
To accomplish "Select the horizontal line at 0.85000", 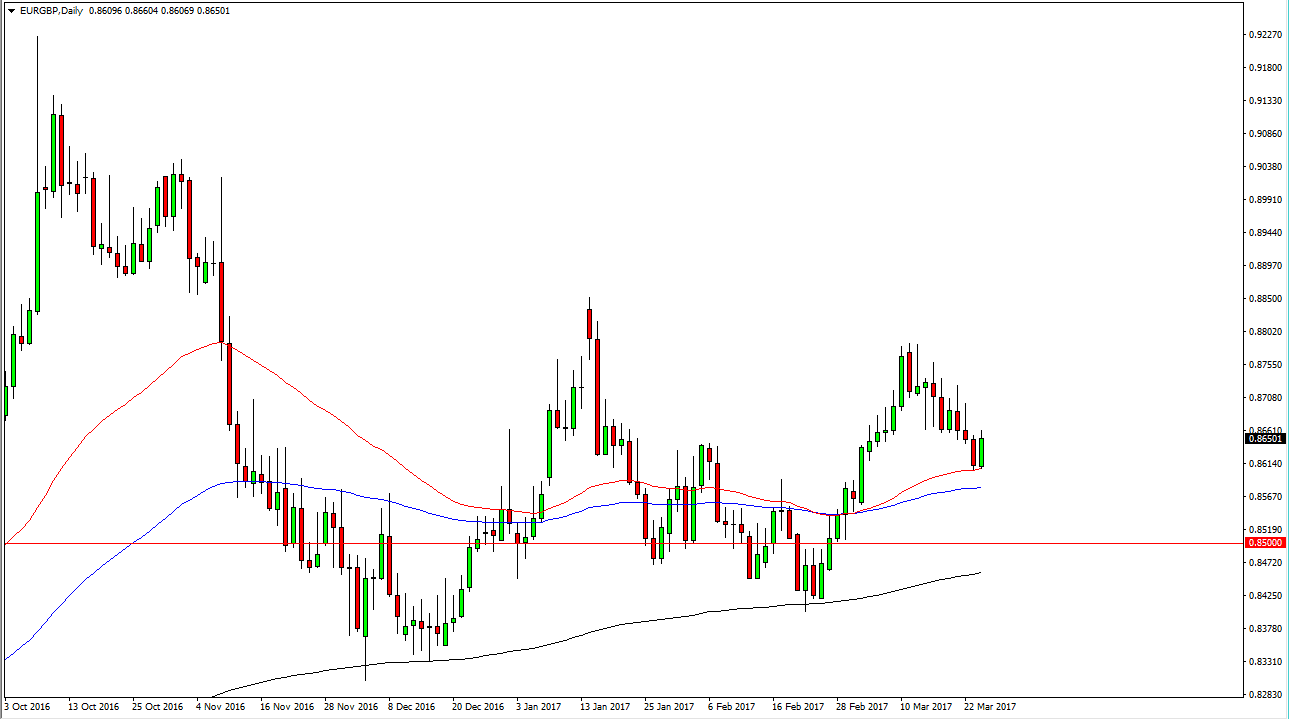I will (600, 543).
